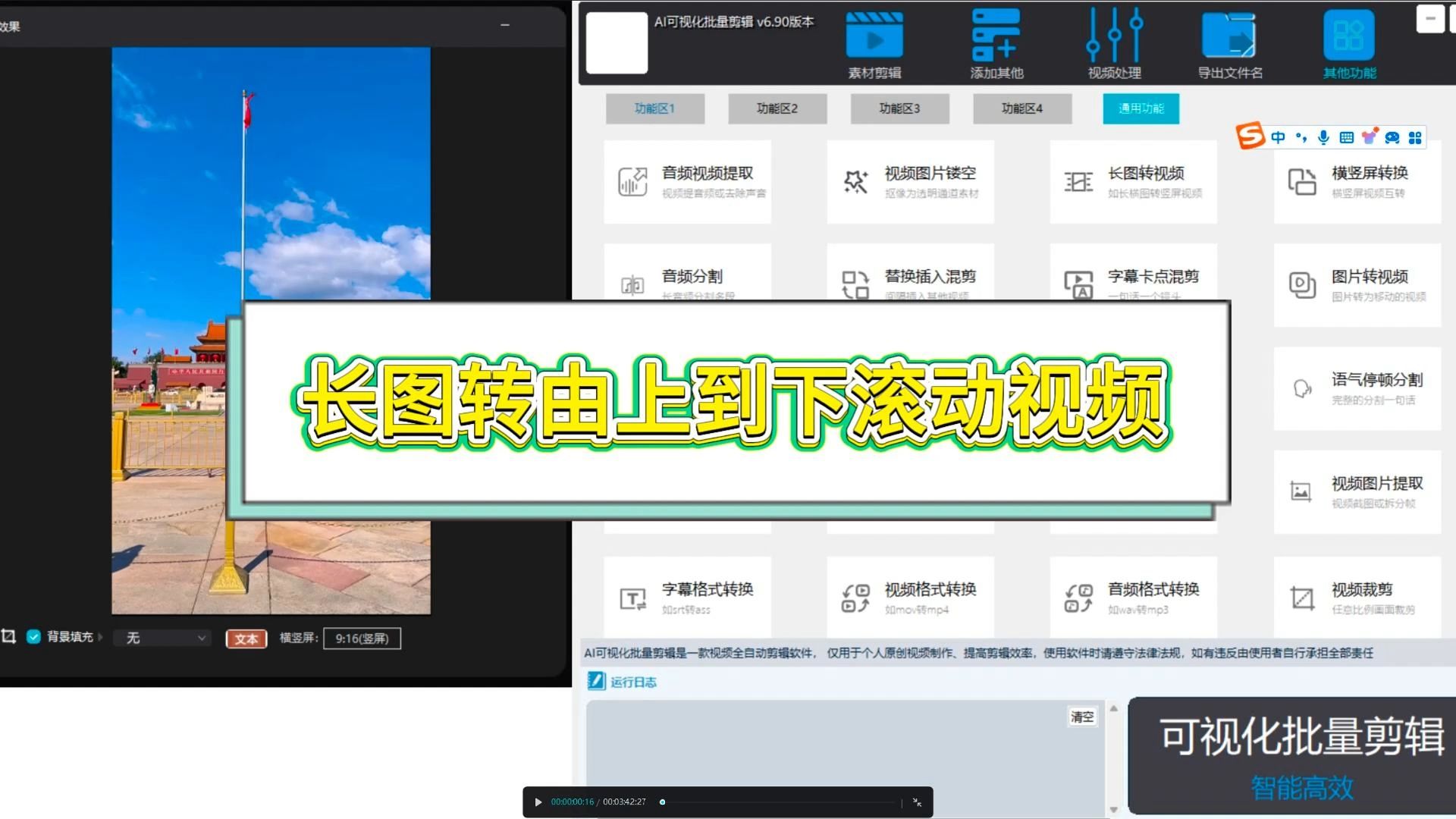Seek using the video progress slider
The width and height of the screenshot is (1456, 819).
pos(780,802)
